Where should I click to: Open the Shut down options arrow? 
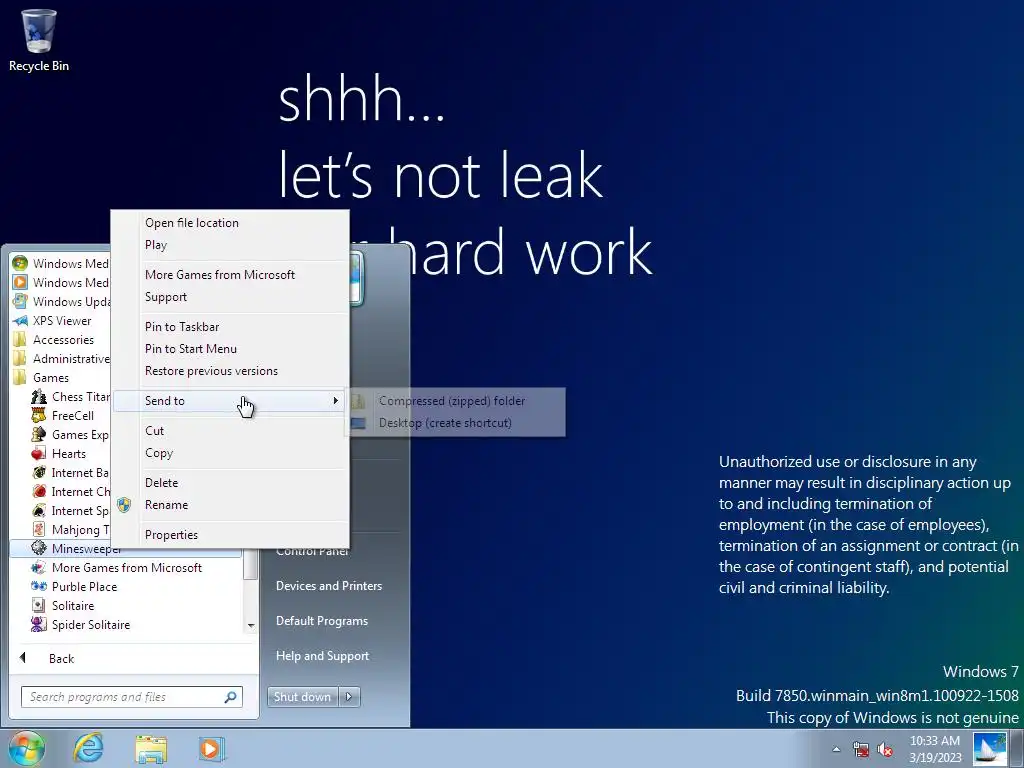(x=349, y=697)
